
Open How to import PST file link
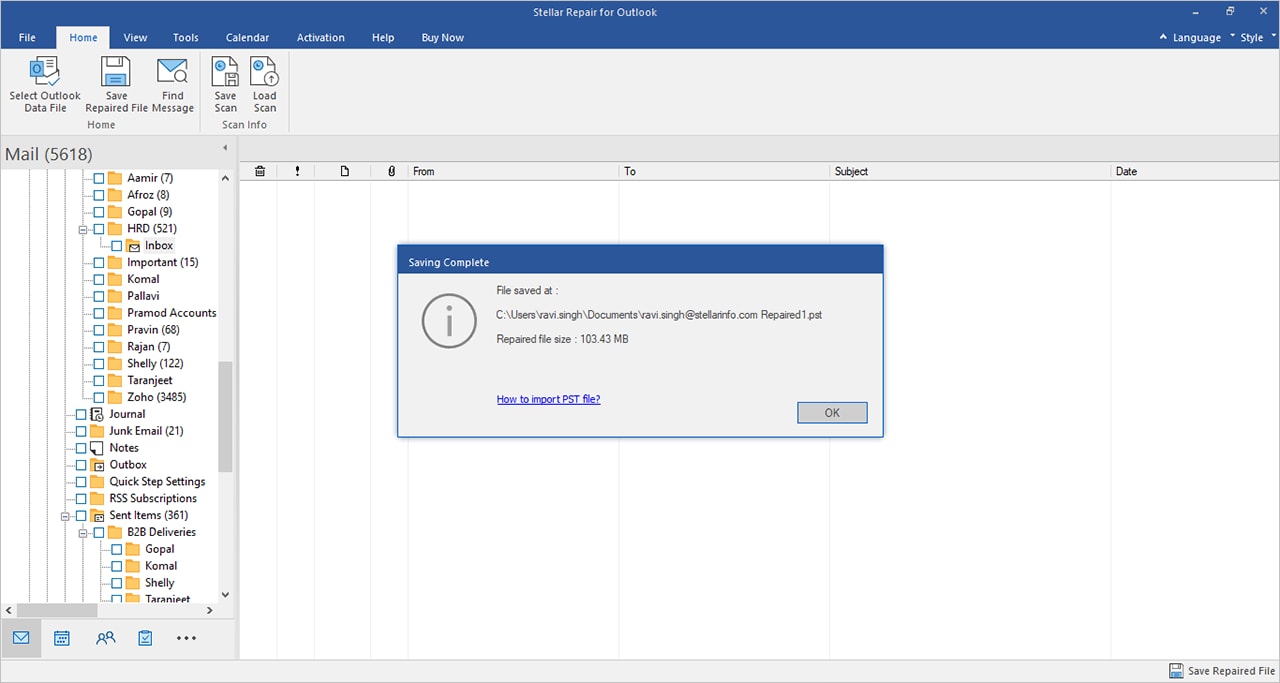[548, 399]
